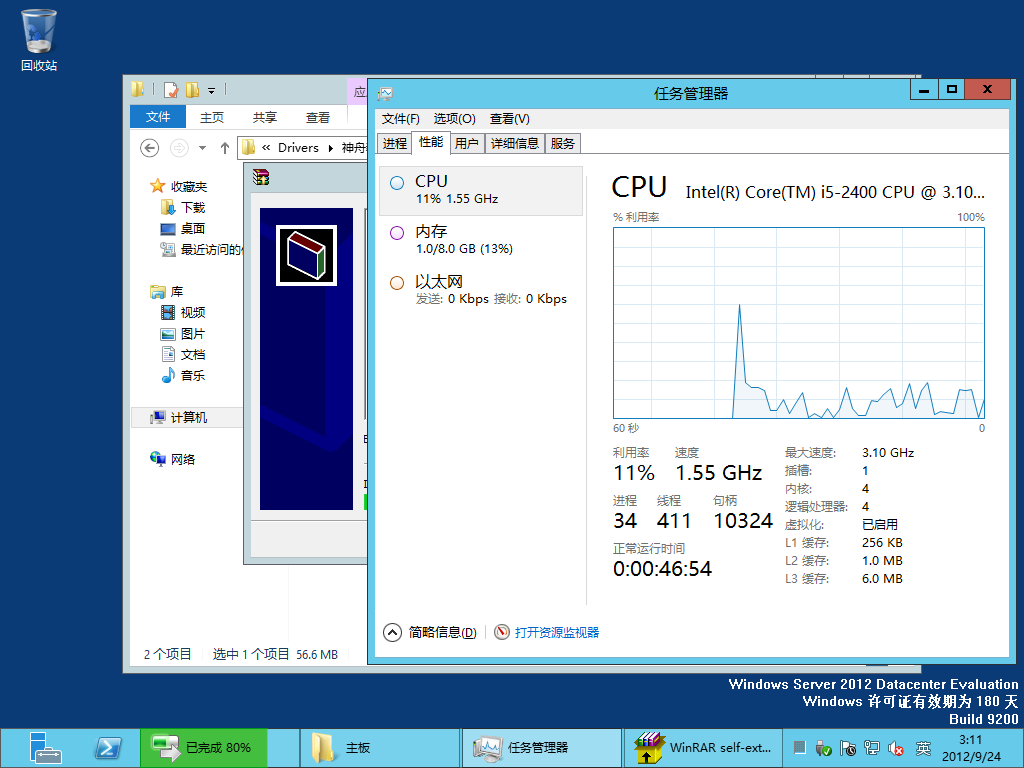Click the leftmost notification tray icon
This screenshot has width=1024, height=768.
(799, 748)
